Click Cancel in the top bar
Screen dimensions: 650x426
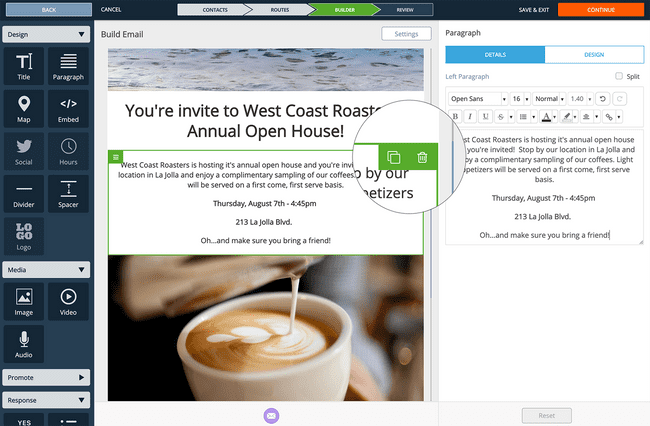(x=111, y=9)
